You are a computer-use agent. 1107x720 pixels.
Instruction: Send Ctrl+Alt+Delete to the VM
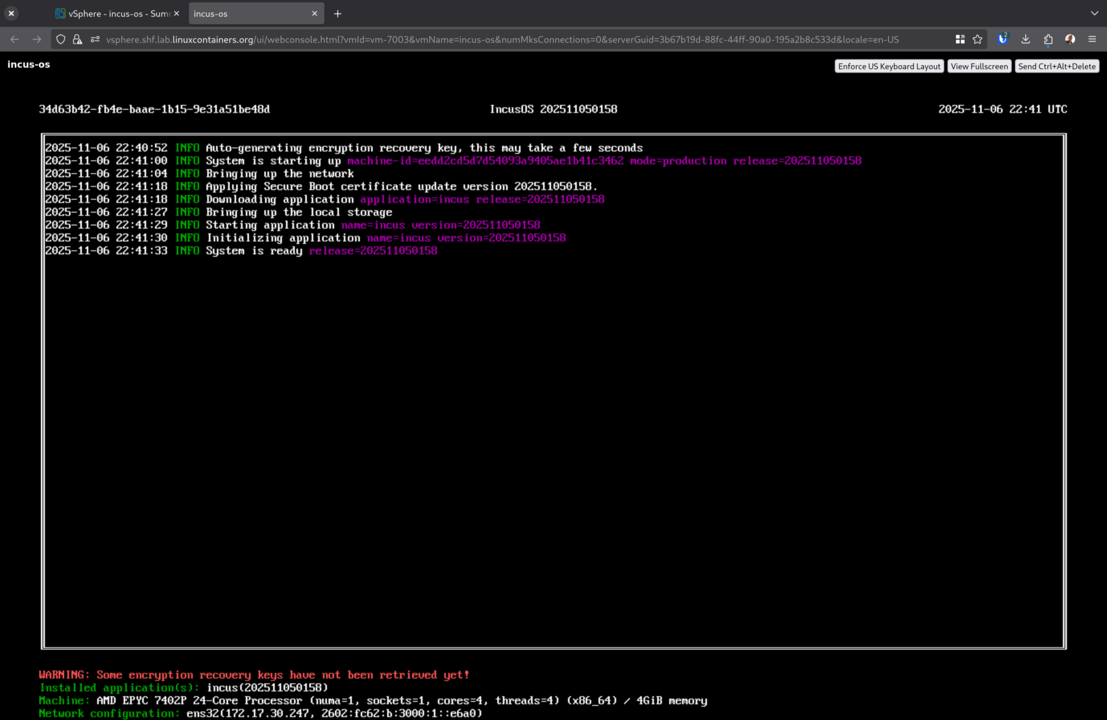pyautogui.click(x=1057, y=66)
